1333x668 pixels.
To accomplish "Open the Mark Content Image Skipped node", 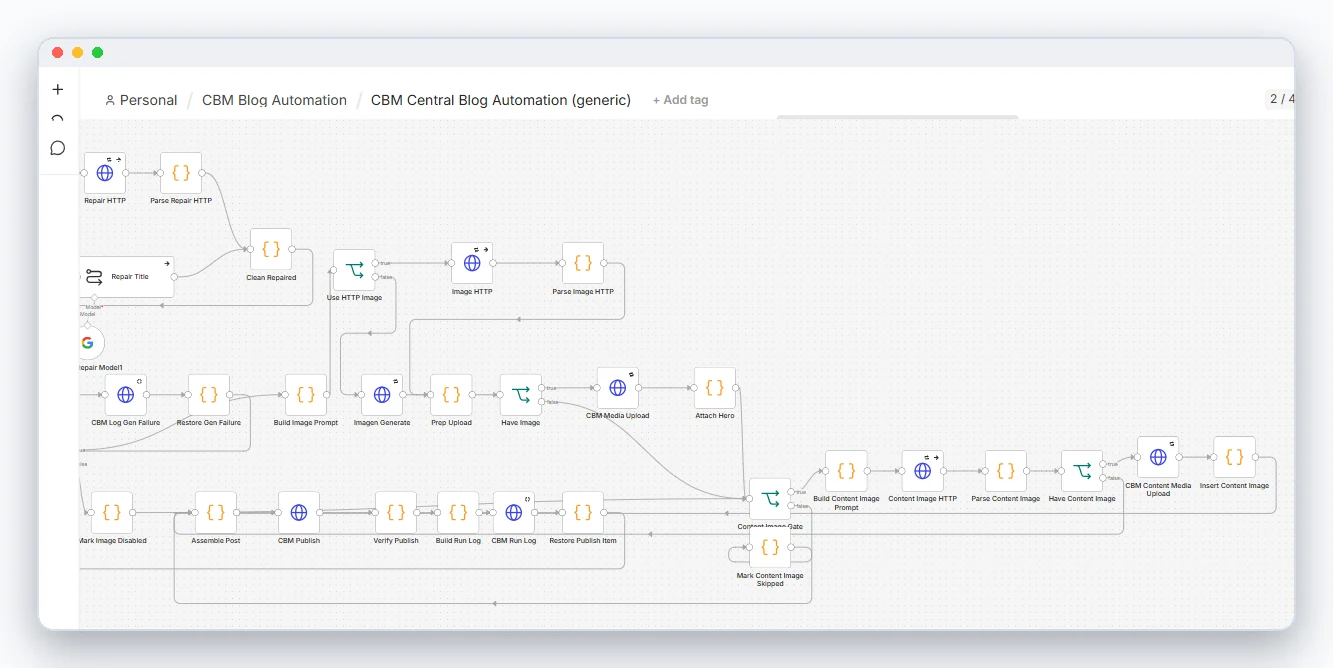I will pyautogui.click(x=770, y=547).
